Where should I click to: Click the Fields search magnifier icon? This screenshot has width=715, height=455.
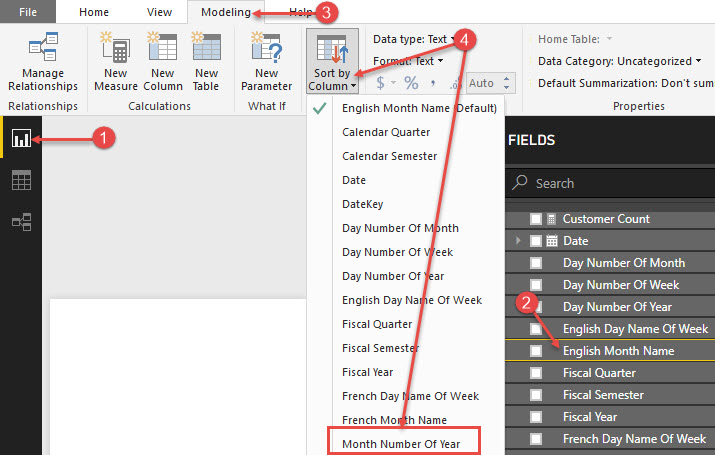(x=519, y=182)
